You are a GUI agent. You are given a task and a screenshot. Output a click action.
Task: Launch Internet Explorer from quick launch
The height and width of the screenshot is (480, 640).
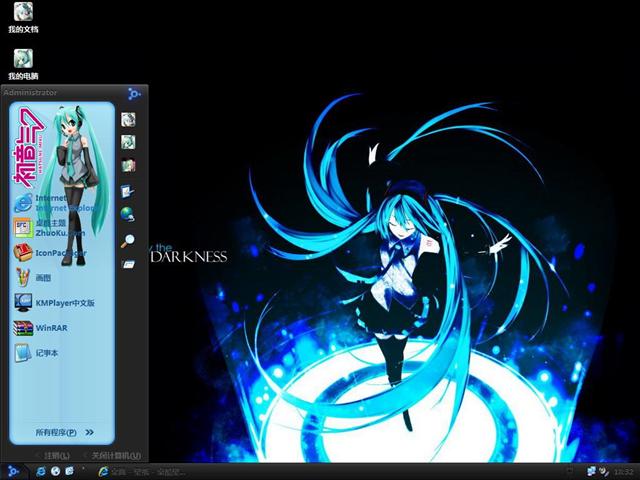click(x=41, y=471)
